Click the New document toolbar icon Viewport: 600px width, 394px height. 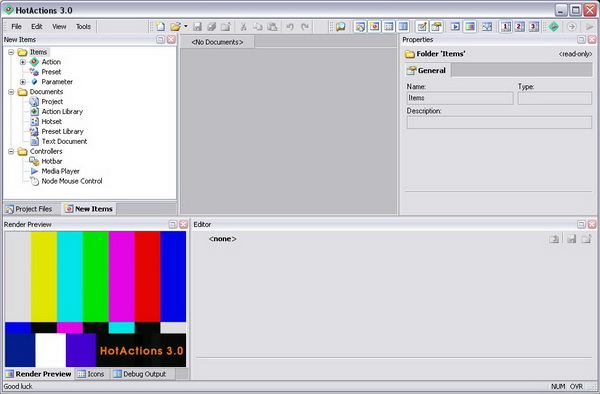point(160,26)
